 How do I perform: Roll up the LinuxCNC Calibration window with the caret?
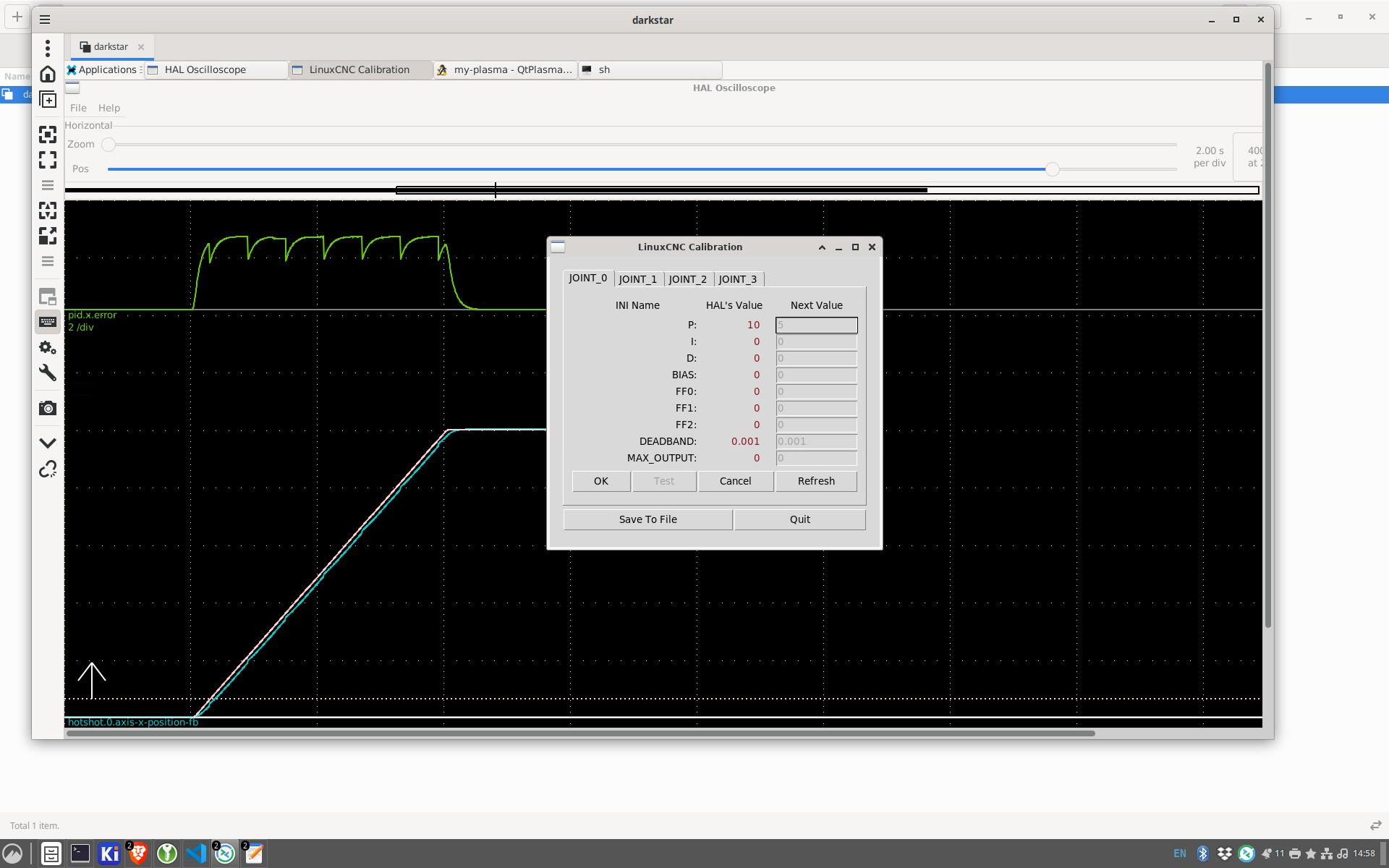tap(822, 247)
